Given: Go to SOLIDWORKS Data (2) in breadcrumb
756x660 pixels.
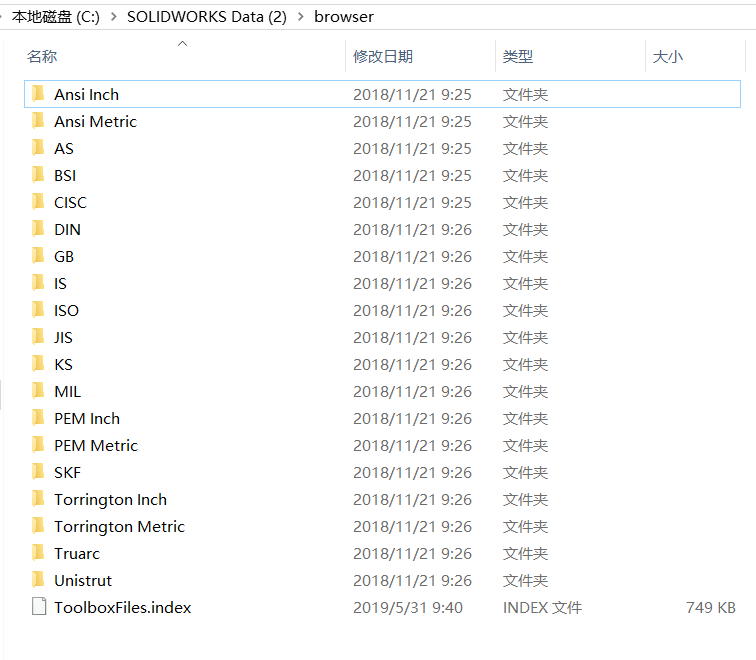Looking at the screenshot, I should pyautogui.click(x=207, y=17).
